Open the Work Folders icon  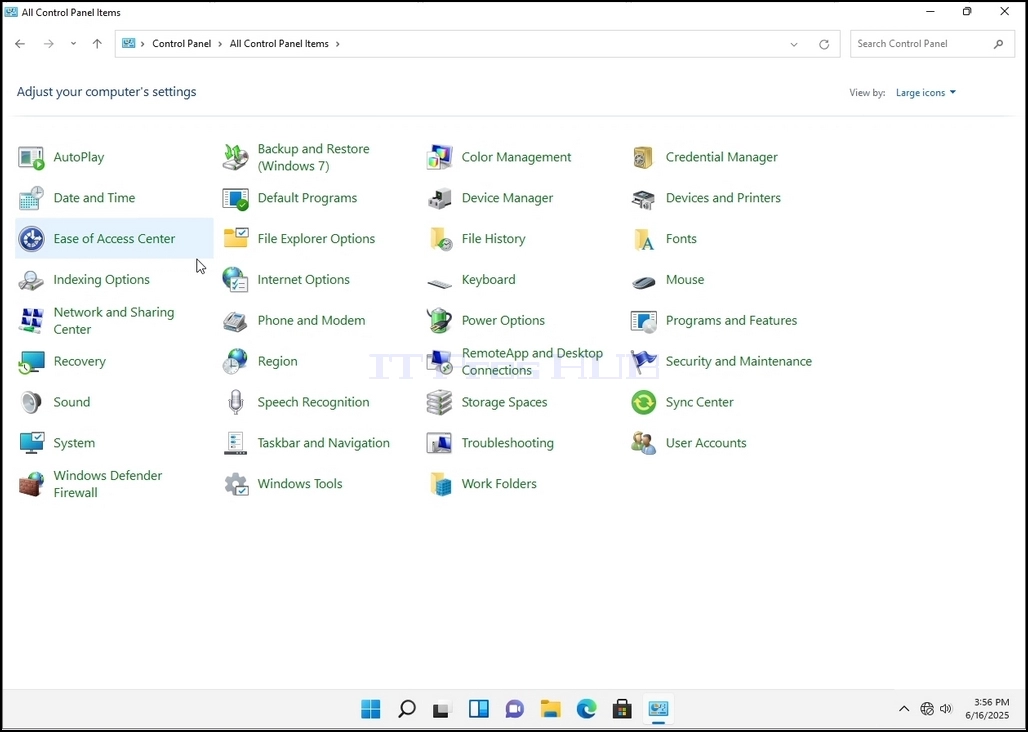[440, 484]
